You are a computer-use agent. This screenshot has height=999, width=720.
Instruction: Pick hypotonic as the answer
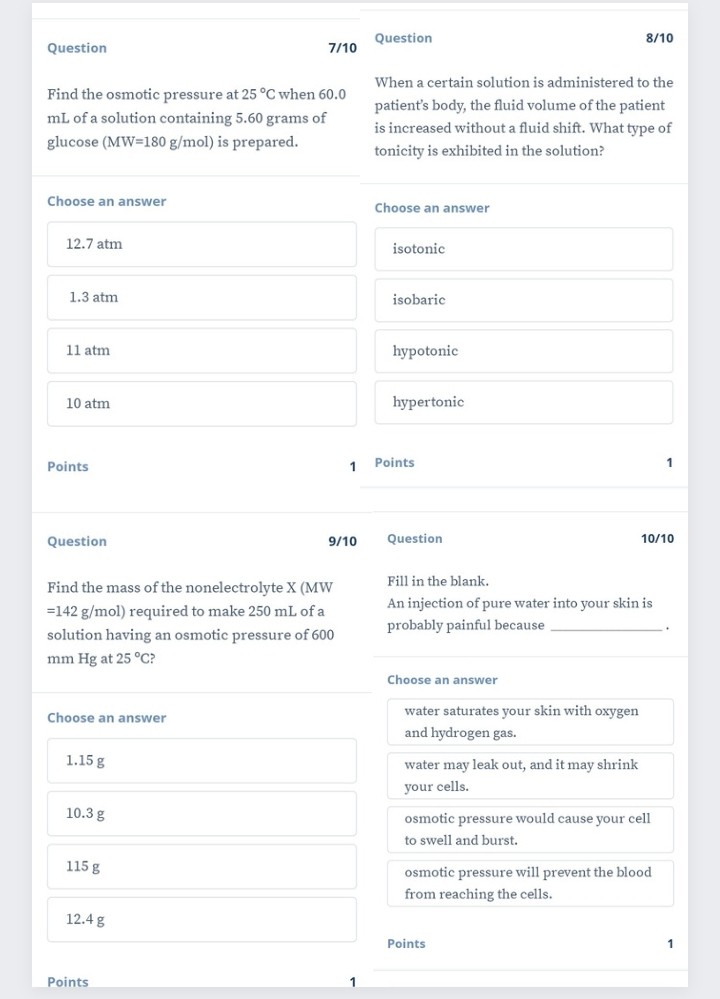click(524, 351)
